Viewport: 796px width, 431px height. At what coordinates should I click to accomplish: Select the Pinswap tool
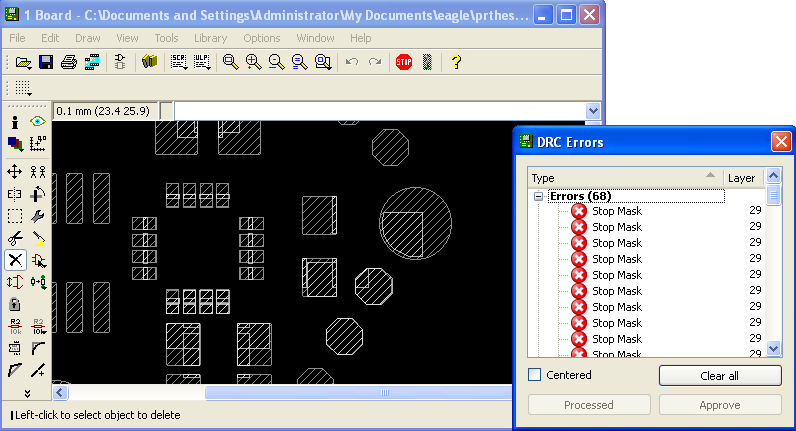point(15,282)
